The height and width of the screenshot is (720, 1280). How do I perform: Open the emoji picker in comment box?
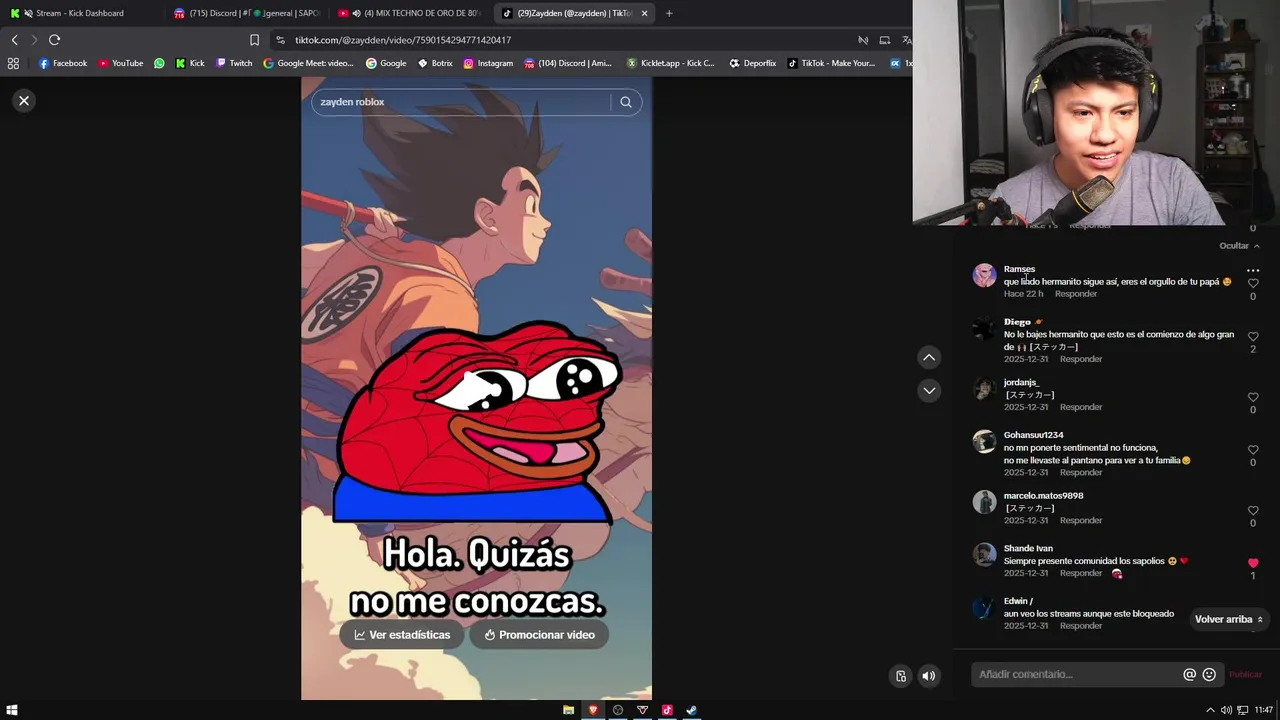coord(1209,674)
